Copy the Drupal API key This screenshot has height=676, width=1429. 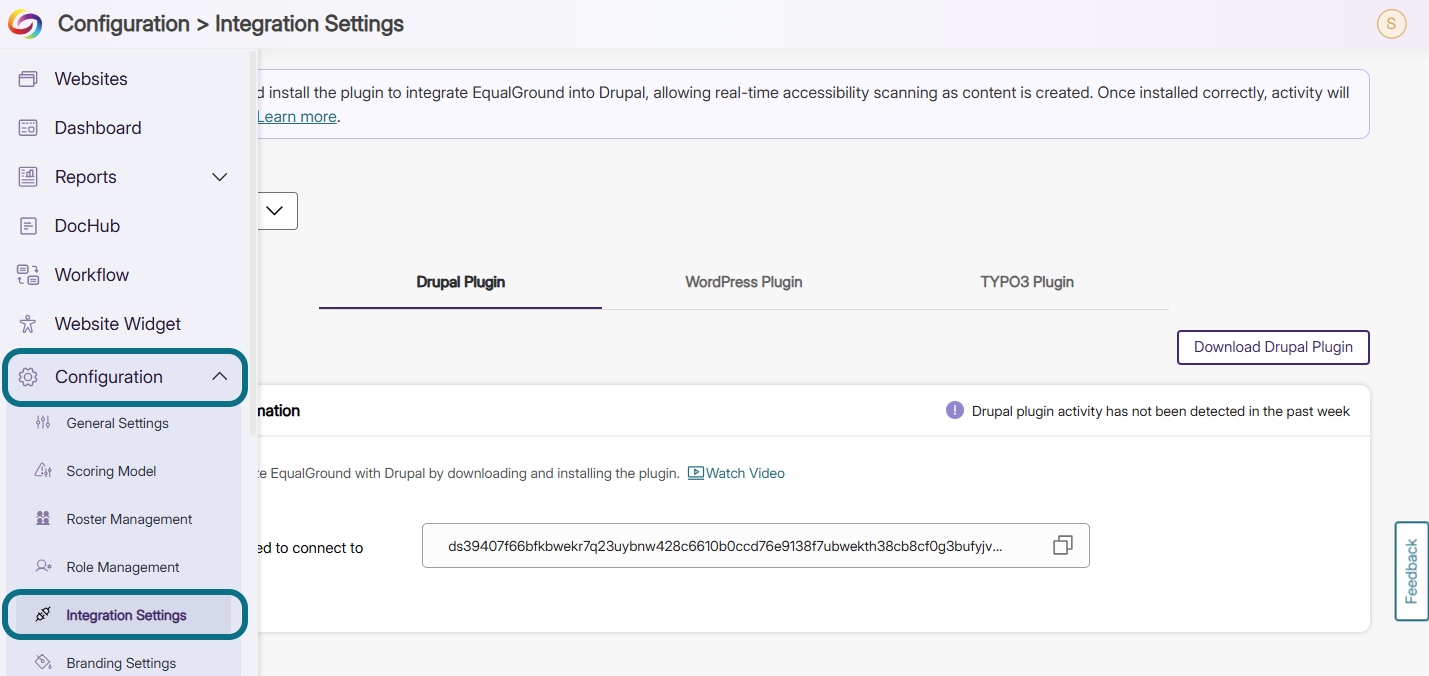1063,546
